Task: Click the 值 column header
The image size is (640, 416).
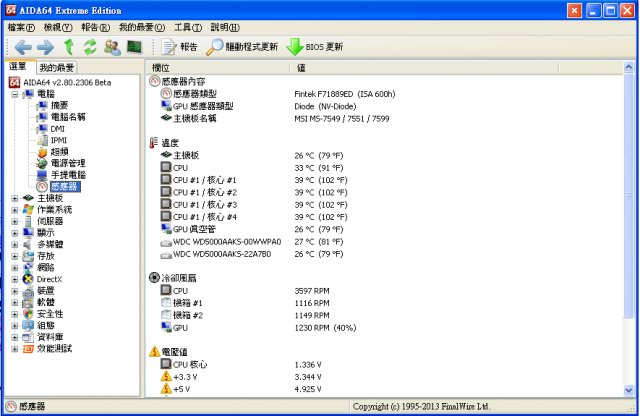Action: pos(424,68)
